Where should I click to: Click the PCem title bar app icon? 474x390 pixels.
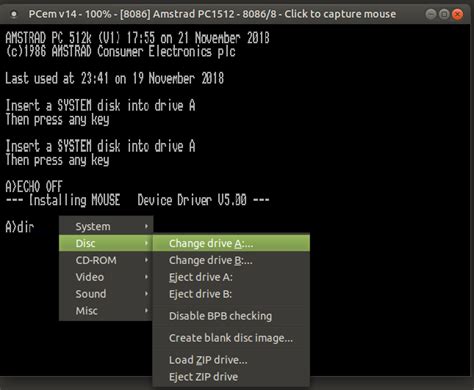tap(14, 14)
